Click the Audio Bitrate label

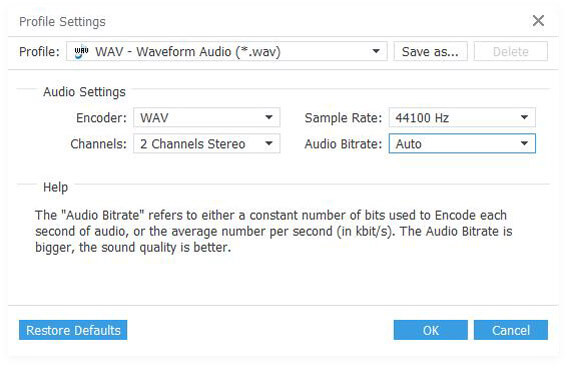(343, 144)
